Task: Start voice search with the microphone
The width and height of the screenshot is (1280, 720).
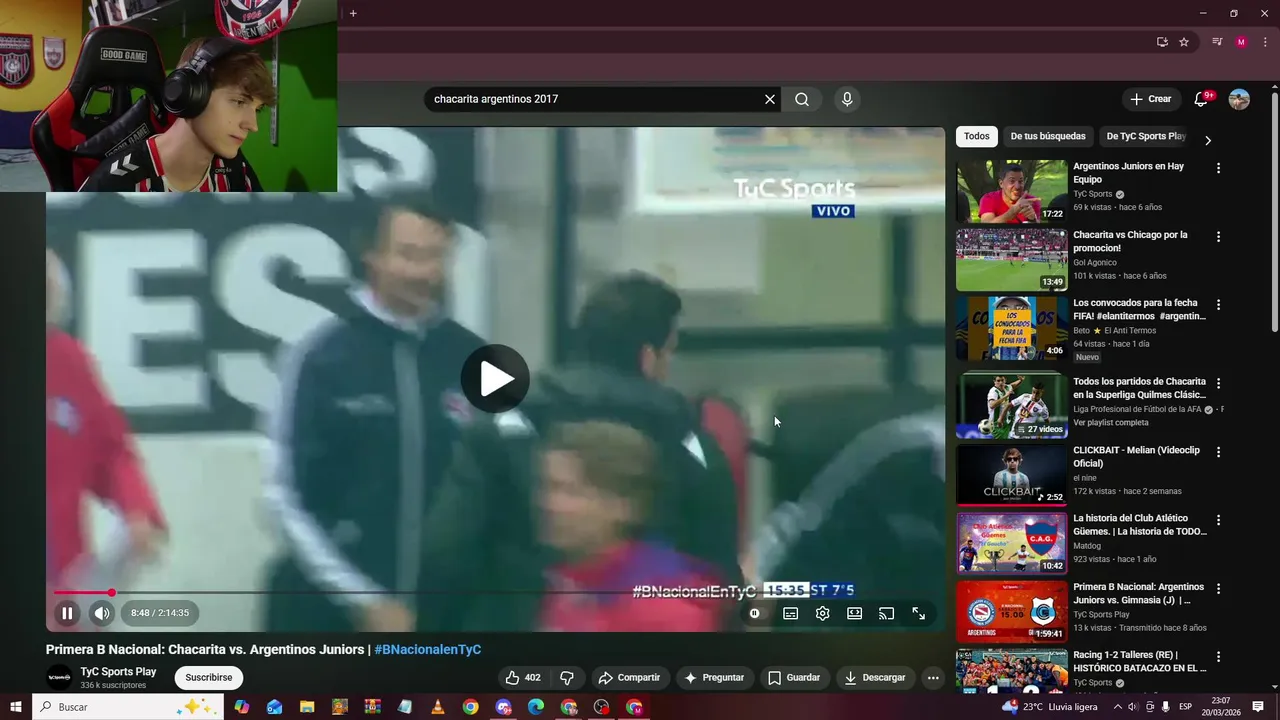Action: 847,99
